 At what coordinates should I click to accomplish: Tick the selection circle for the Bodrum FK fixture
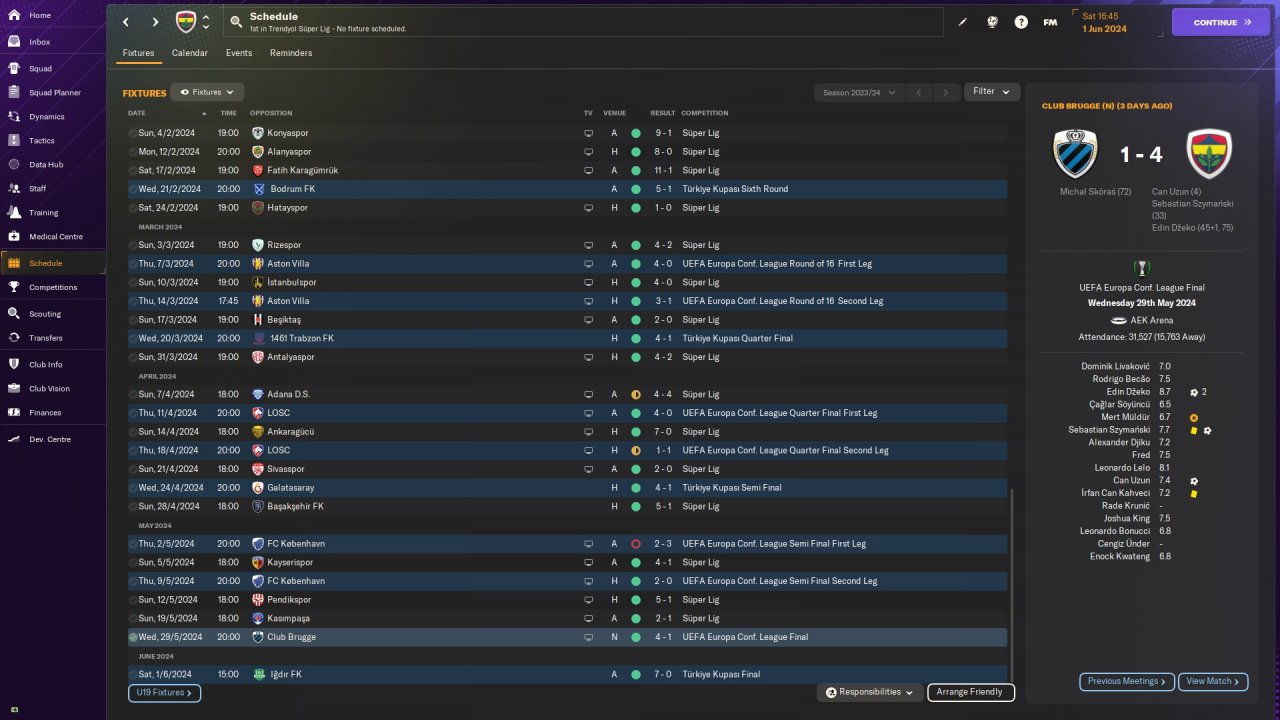[x=133, y=189]
